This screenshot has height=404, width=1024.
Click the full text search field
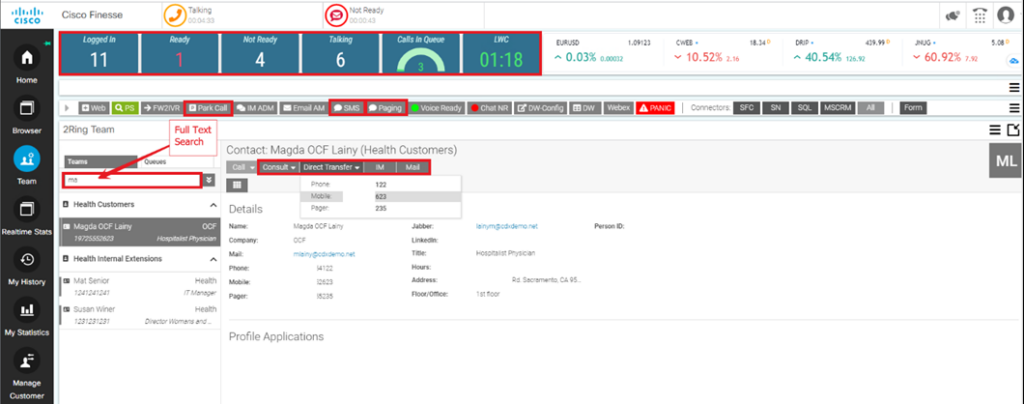[x=132, y=180]
